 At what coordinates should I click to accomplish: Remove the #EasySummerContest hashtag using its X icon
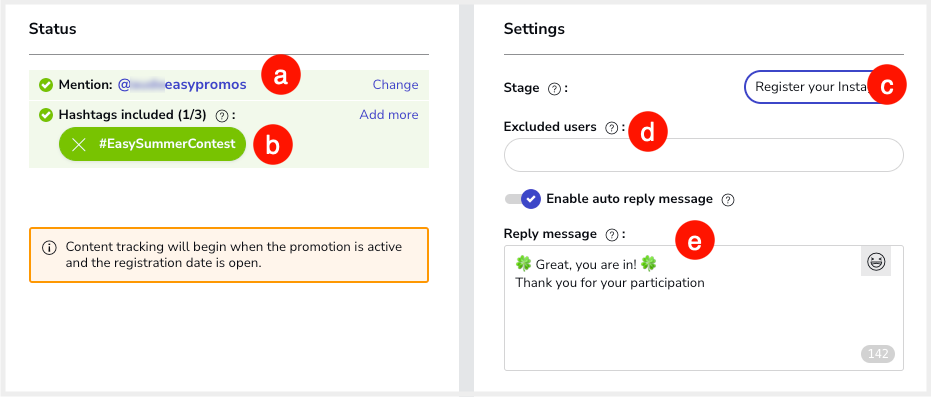[x=78, y=144]
